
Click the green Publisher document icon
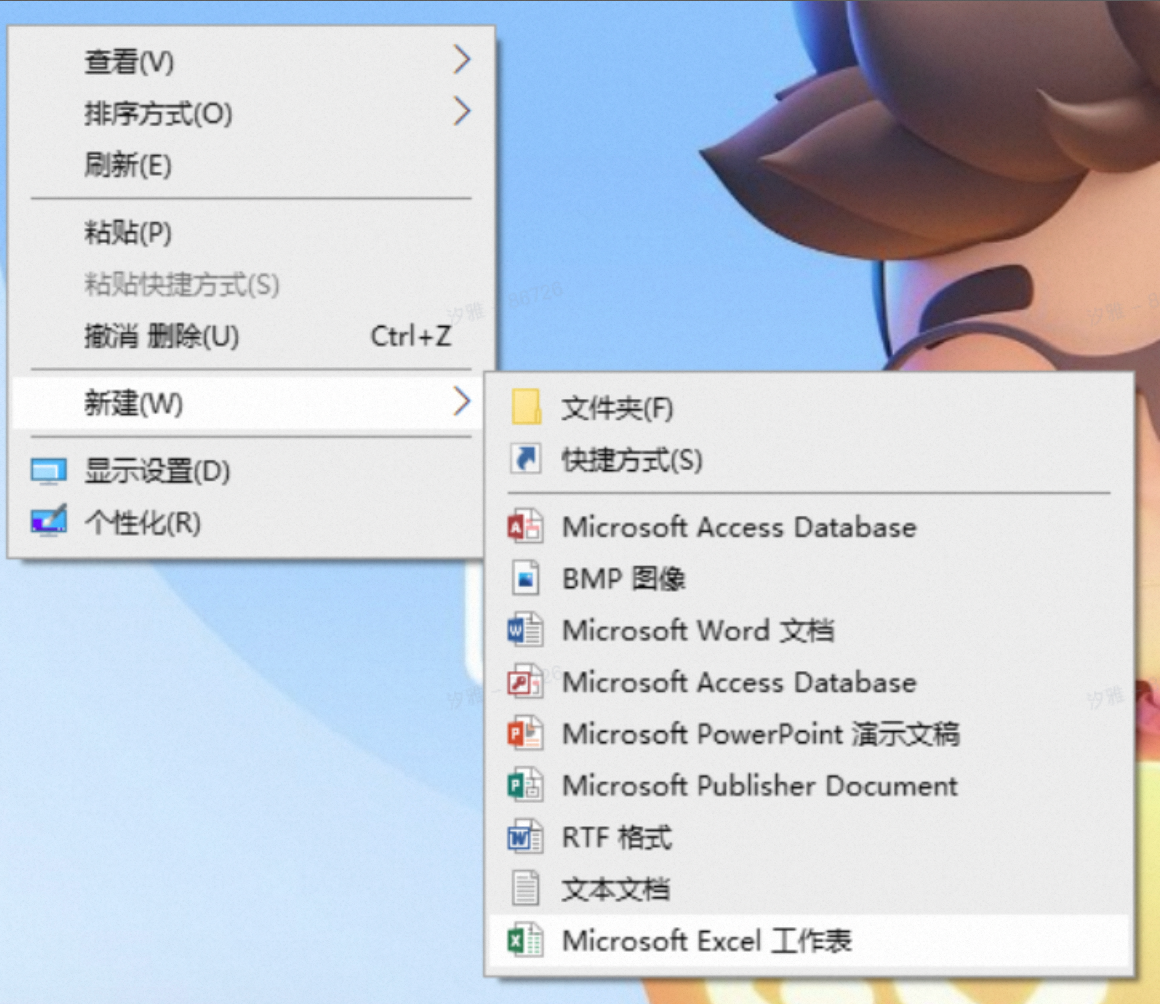525,785
